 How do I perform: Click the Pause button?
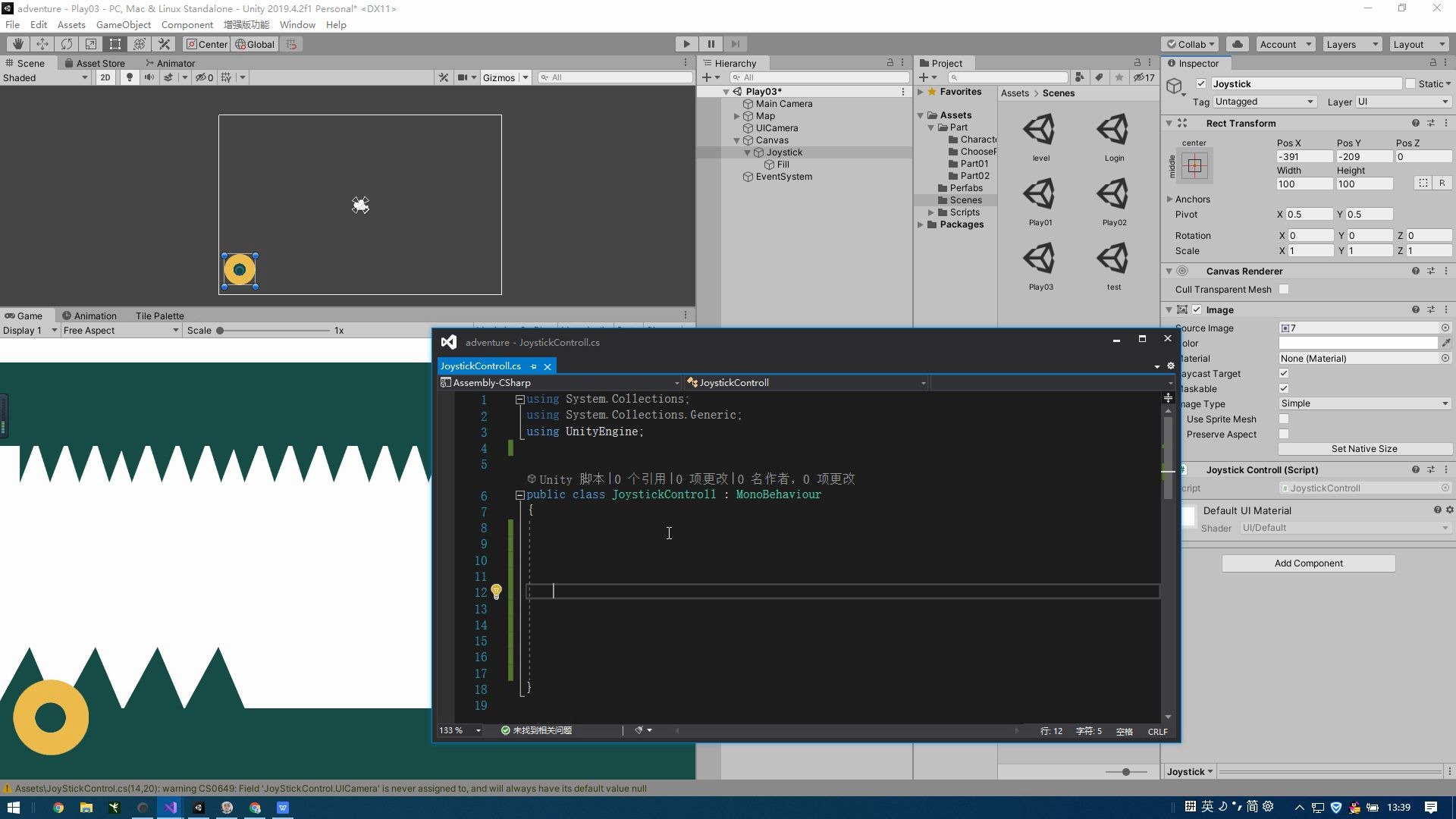point(711,44)
